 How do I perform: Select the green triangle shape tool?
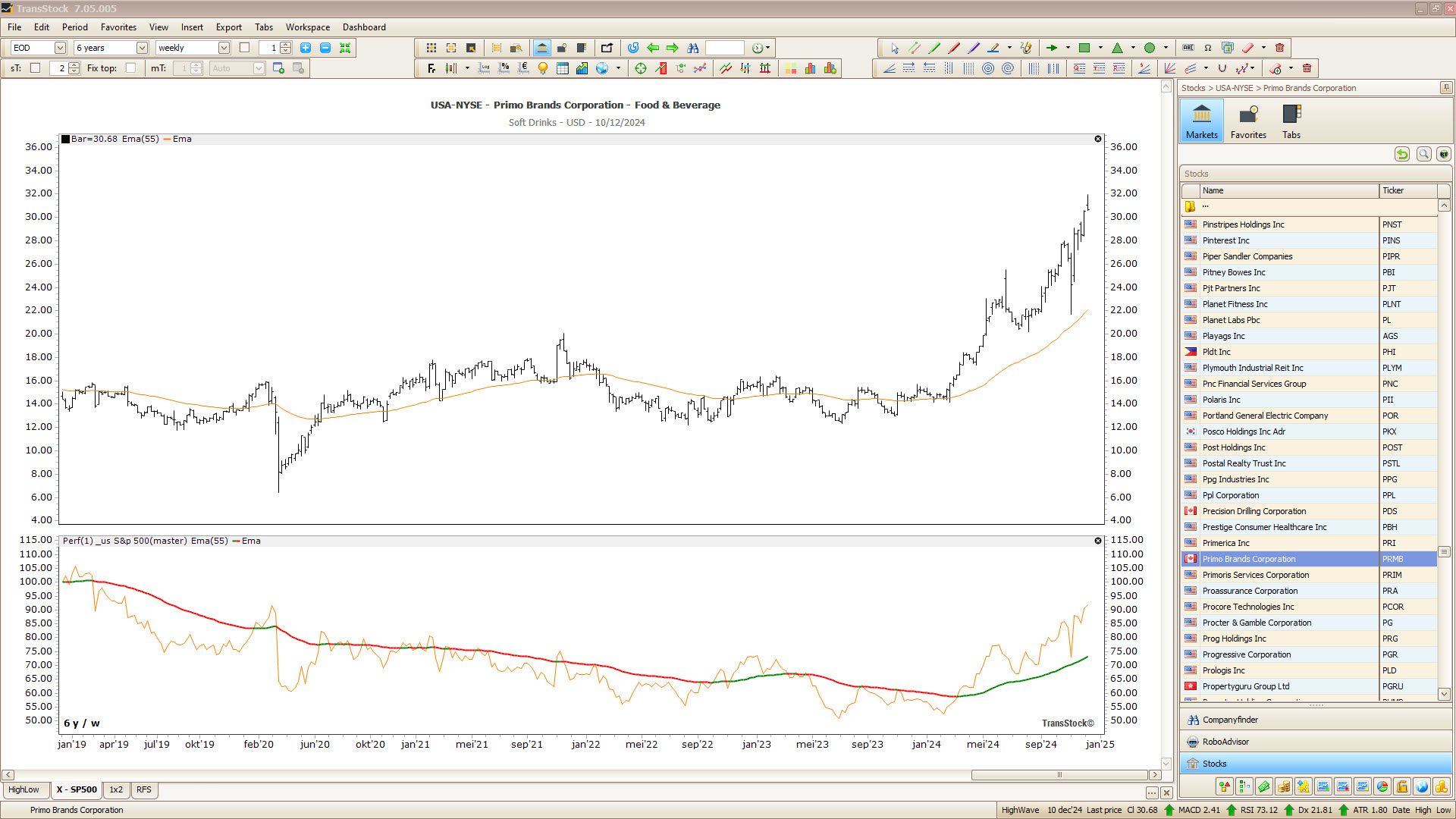1117,48
